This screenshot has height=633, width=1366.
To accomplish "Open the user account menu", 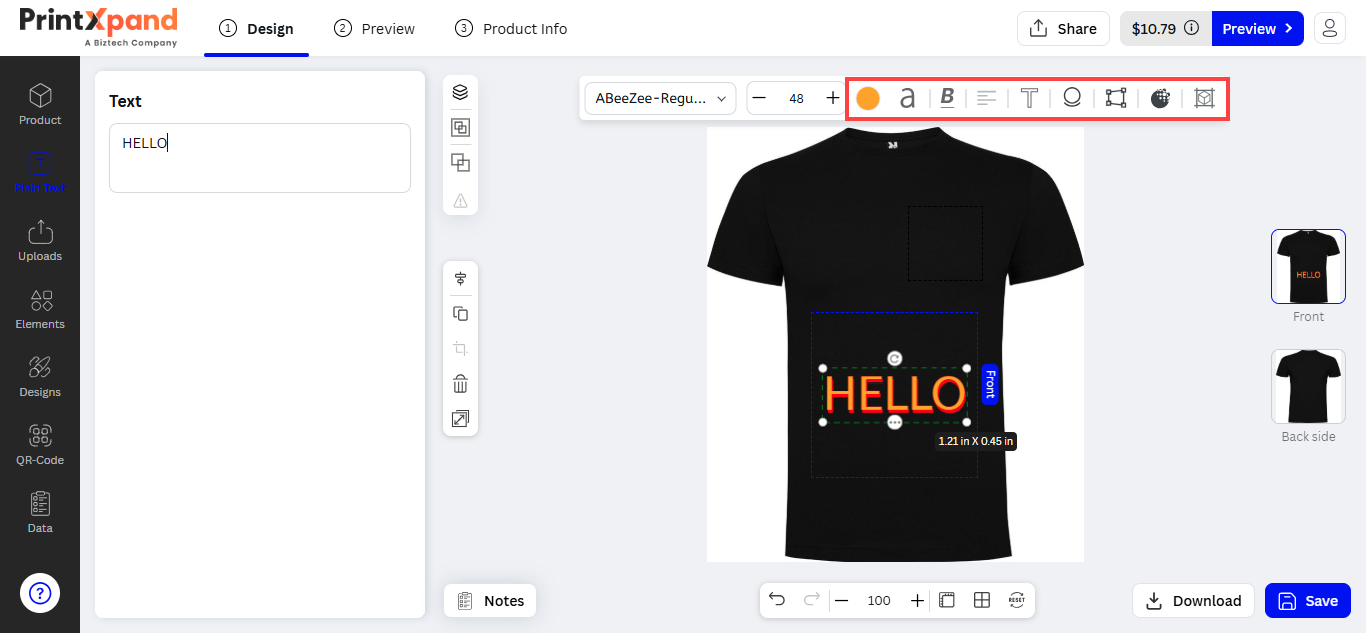I will (1329, 28).
